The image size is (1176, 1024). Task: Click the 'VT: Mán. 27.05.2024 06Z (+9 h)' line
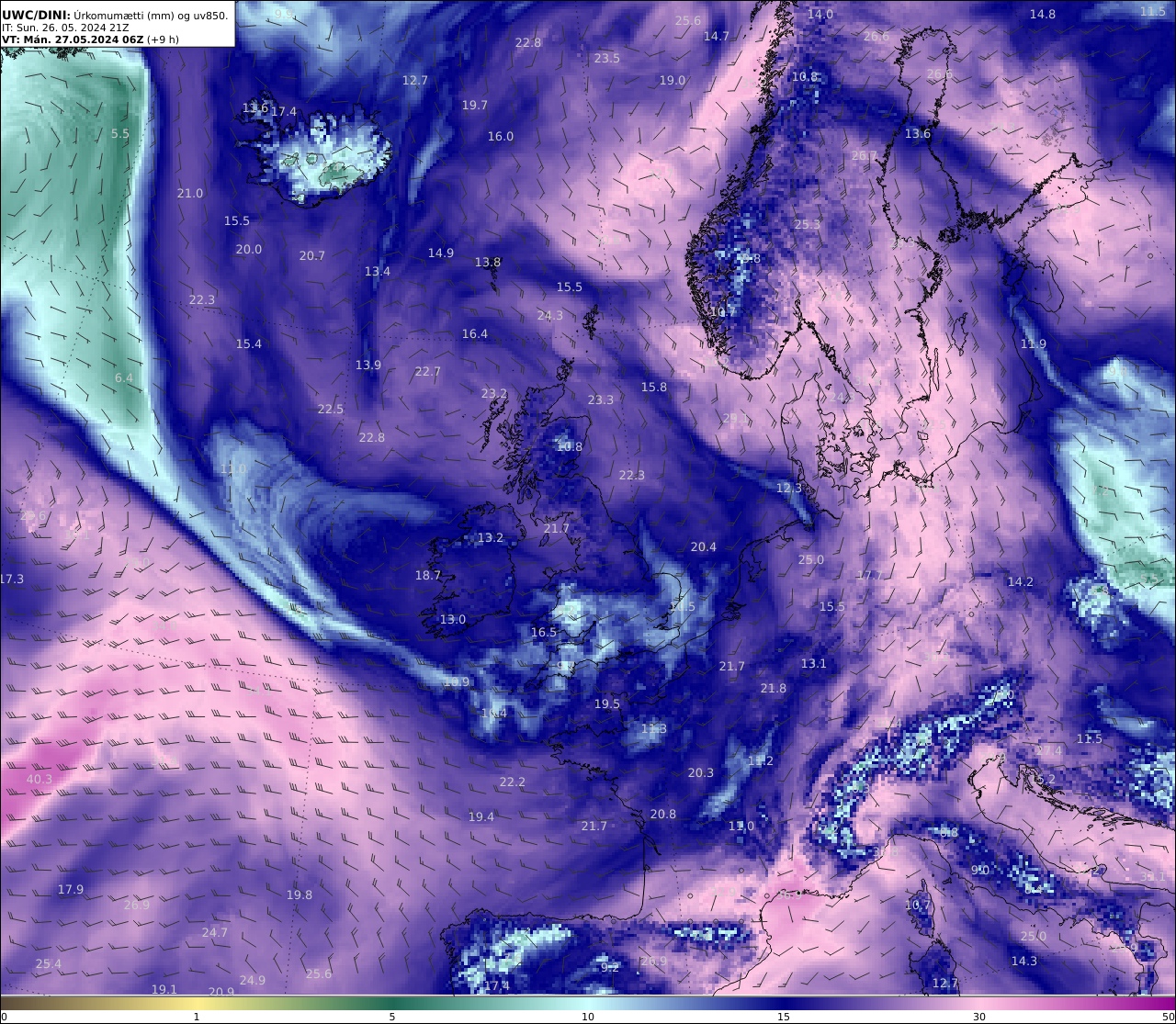point(90,39)
